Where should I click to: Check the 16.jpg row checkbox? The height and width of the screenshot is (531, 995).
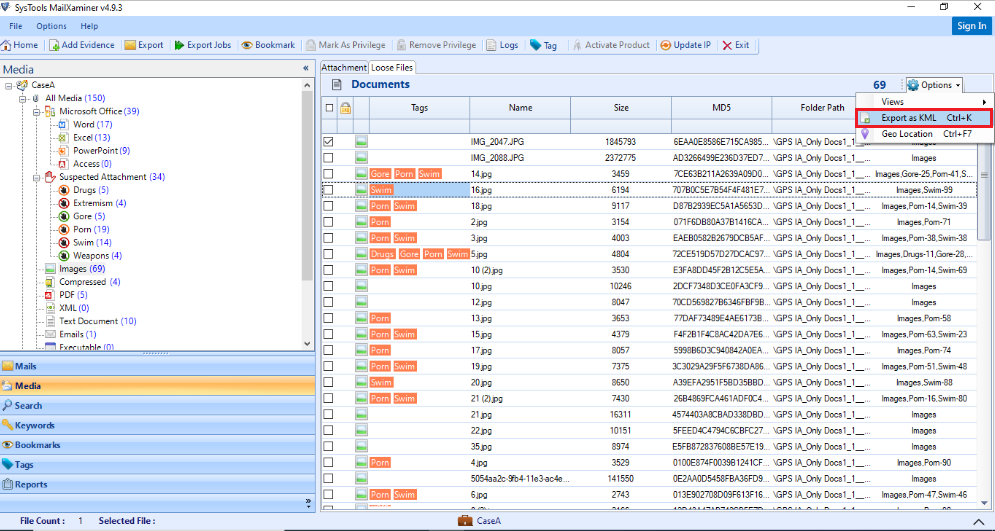(328, 190)
